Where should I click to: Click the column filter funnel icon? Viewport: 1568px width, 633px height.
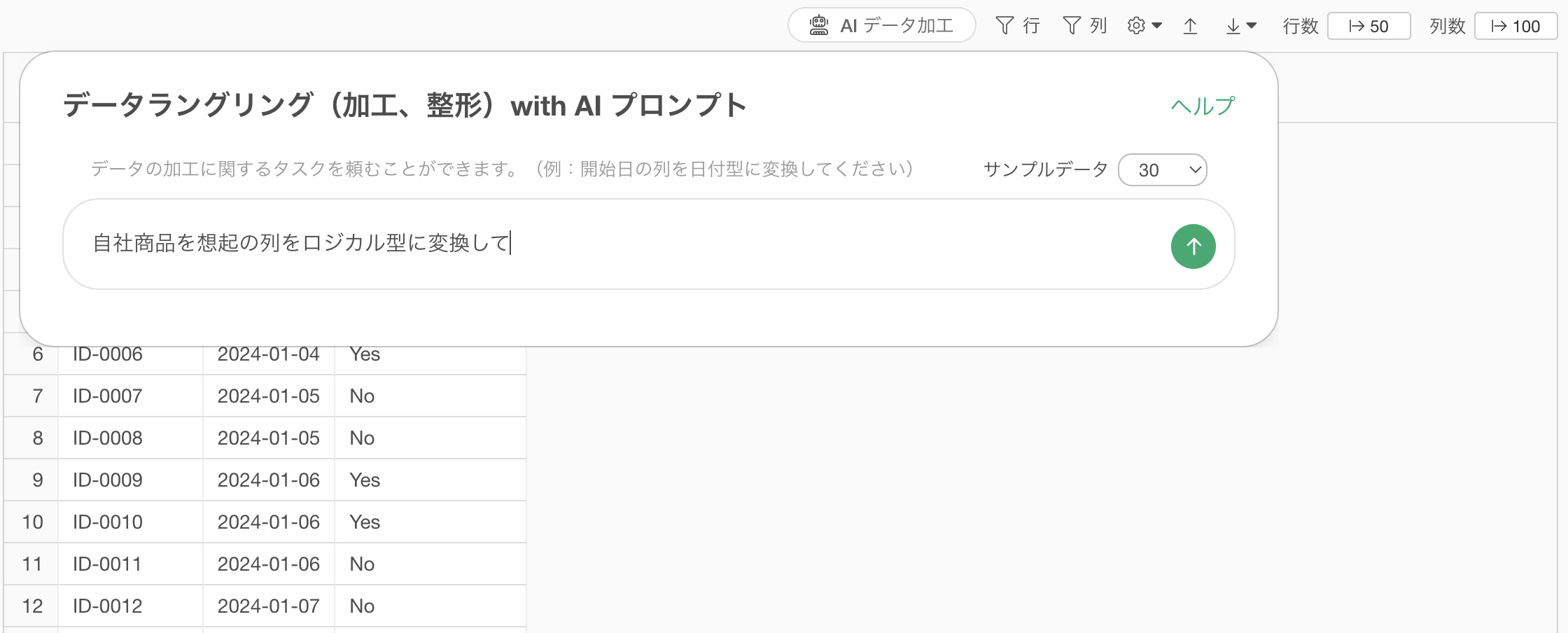pyautogui.click(x=1072, y=26)
